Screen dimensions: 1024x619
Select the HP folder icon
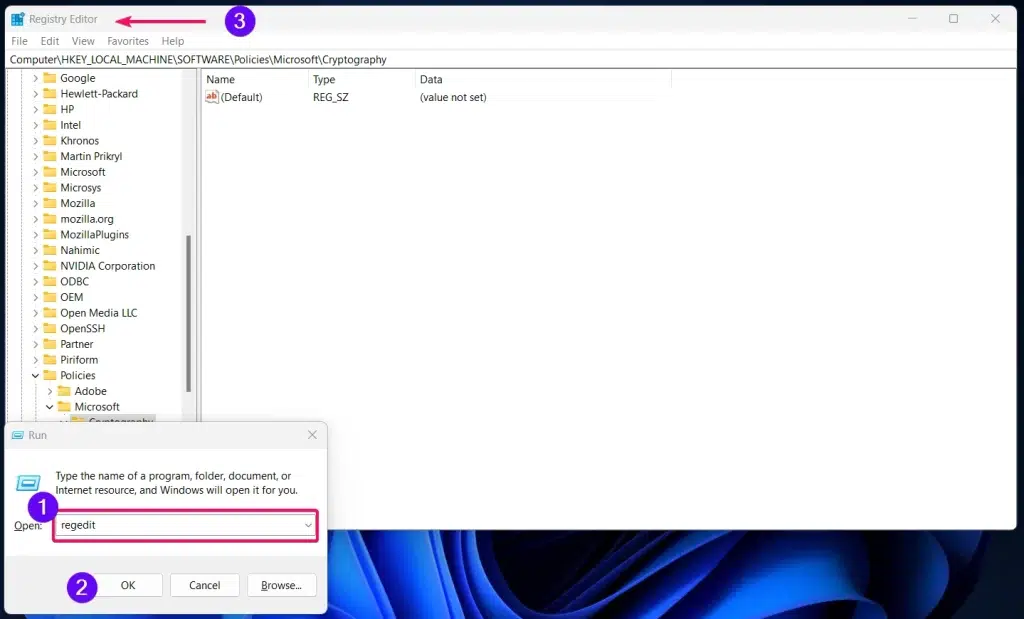[50, 109]
